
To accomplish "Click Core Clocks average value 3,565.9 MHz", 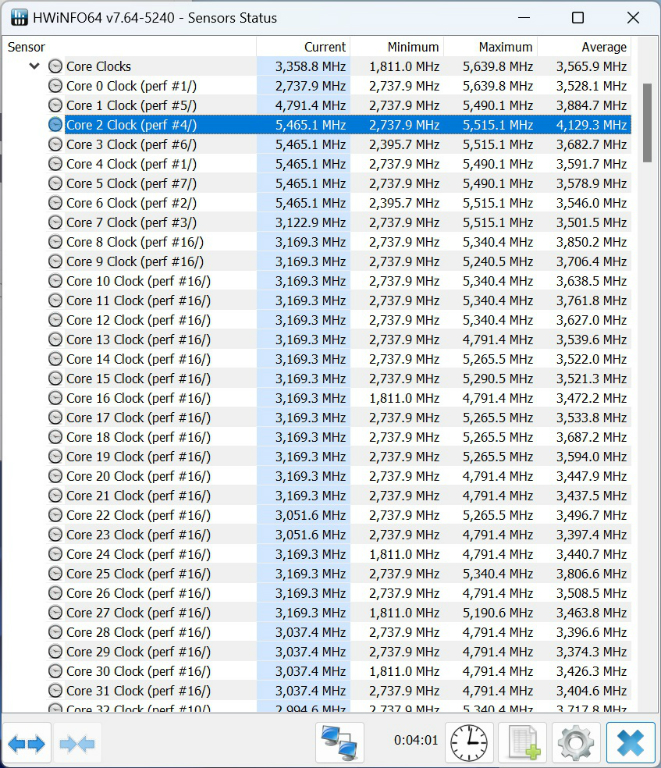I will point(591,66).
